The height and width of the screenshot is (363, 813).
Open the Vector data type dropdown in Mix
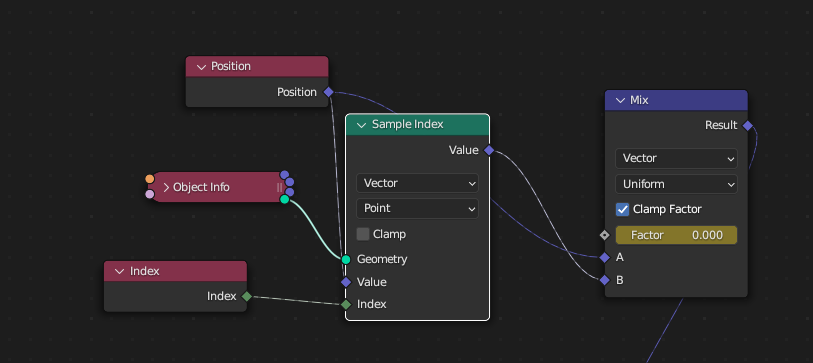[676, 158]
